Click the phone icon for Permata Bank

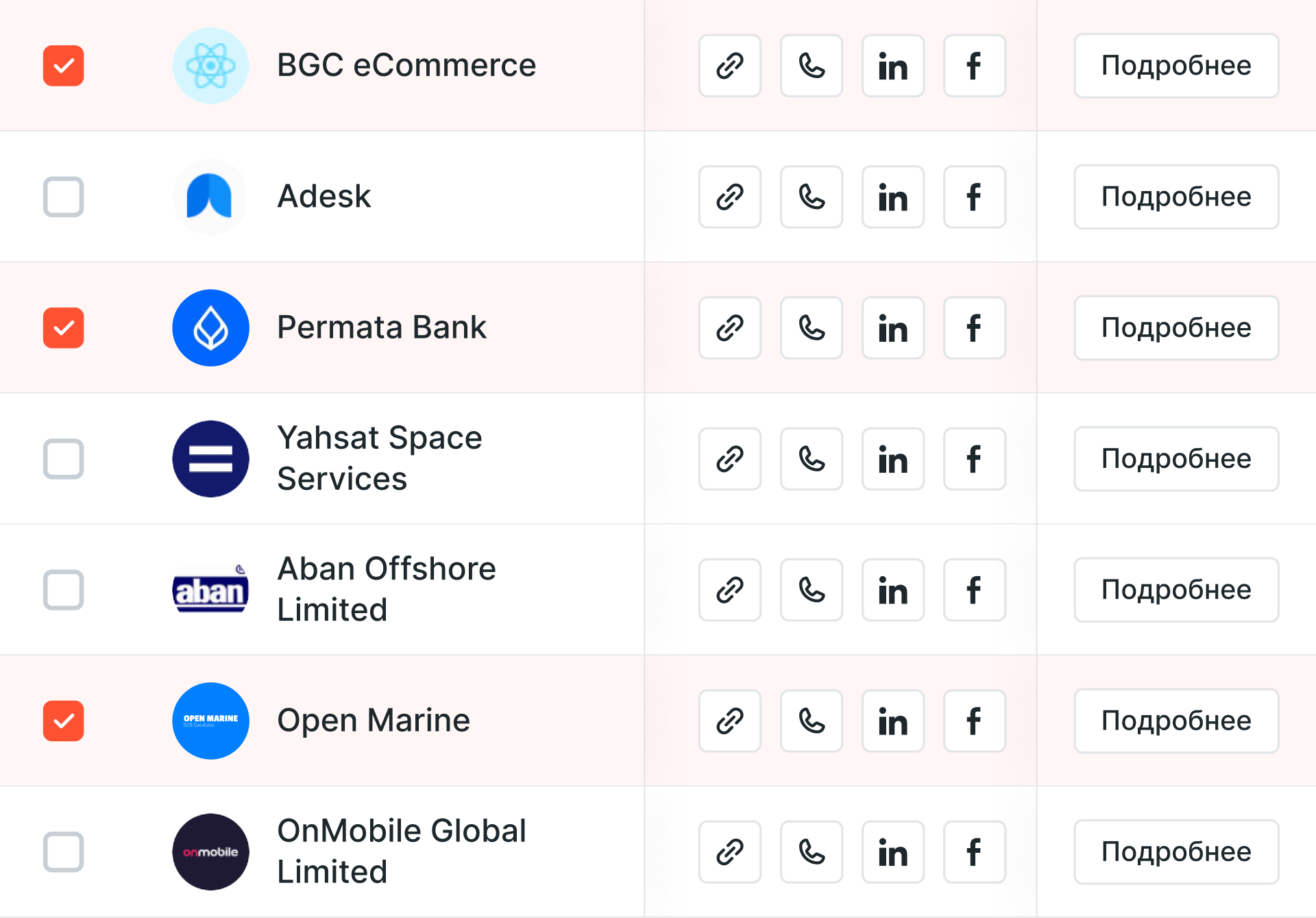(x=811, y=328)
